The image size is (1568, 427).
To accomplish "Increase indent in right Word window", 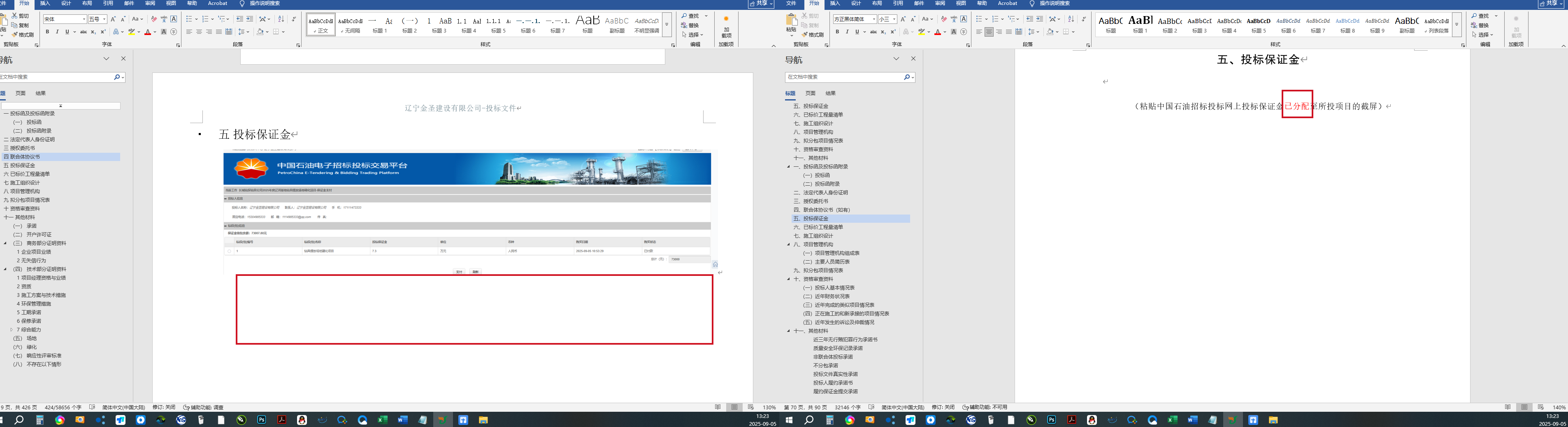I will click(1040, 19).
